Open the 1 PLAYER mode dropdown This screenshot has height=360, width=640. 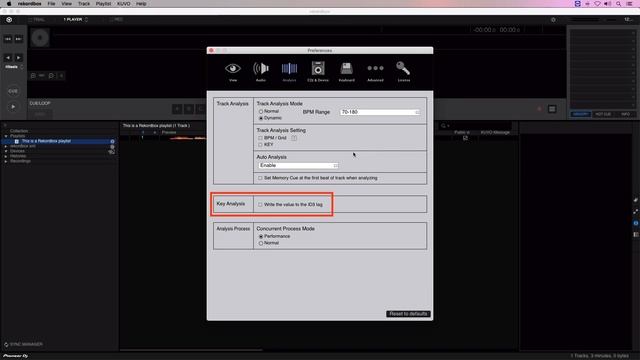tap(76, 20)
